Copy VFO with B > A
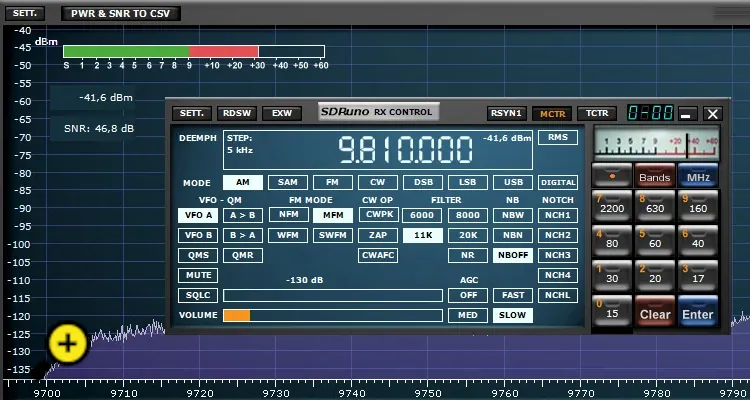The height and width of the screenshot is (400, 750). (x=243, y=235)
